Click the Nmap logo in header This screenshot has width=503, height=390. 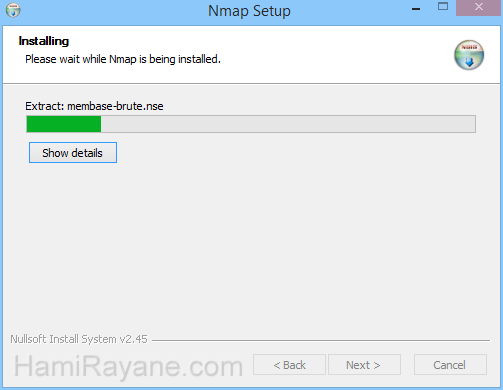point(469,55)
